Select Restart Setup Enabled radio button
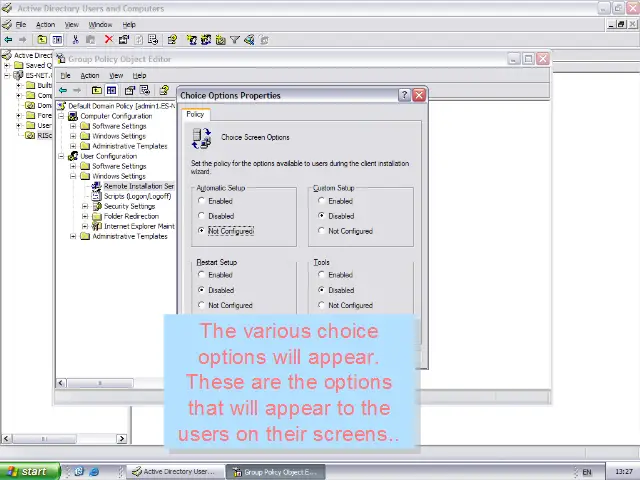Image resolution: width=640 pixels, height=480 pixels. coord(201,275)
